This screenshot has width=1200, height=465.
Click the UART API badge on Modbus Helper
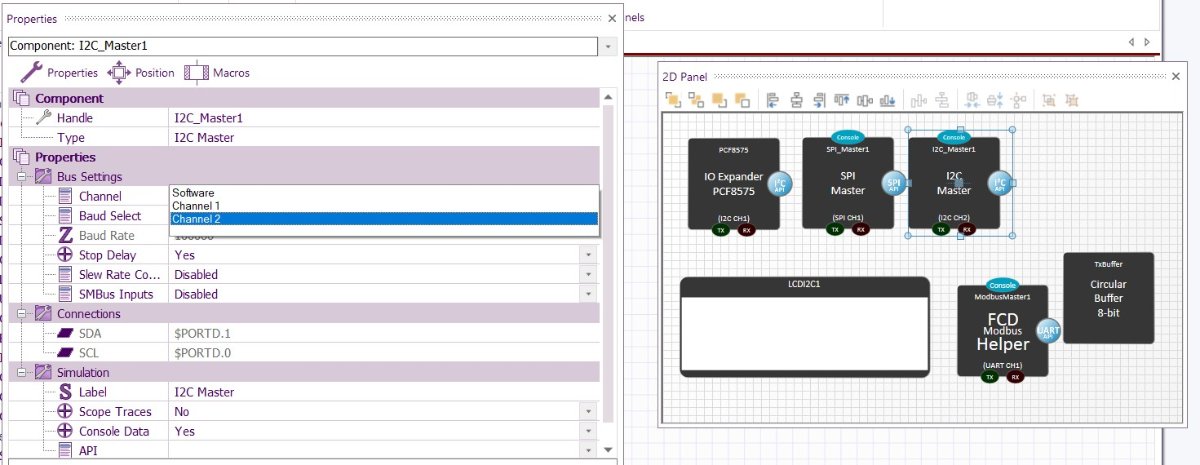coord(1049,331)
